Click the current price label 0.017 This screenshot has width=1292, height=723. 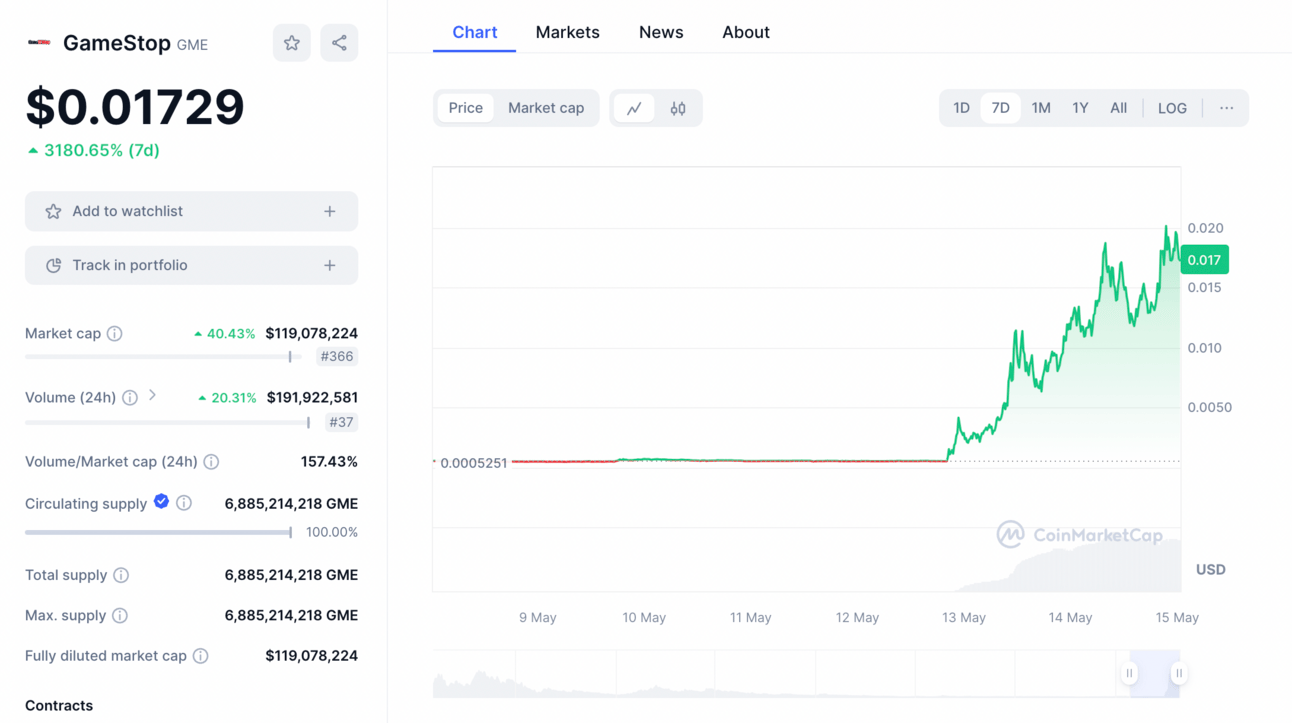(1204, 260)
